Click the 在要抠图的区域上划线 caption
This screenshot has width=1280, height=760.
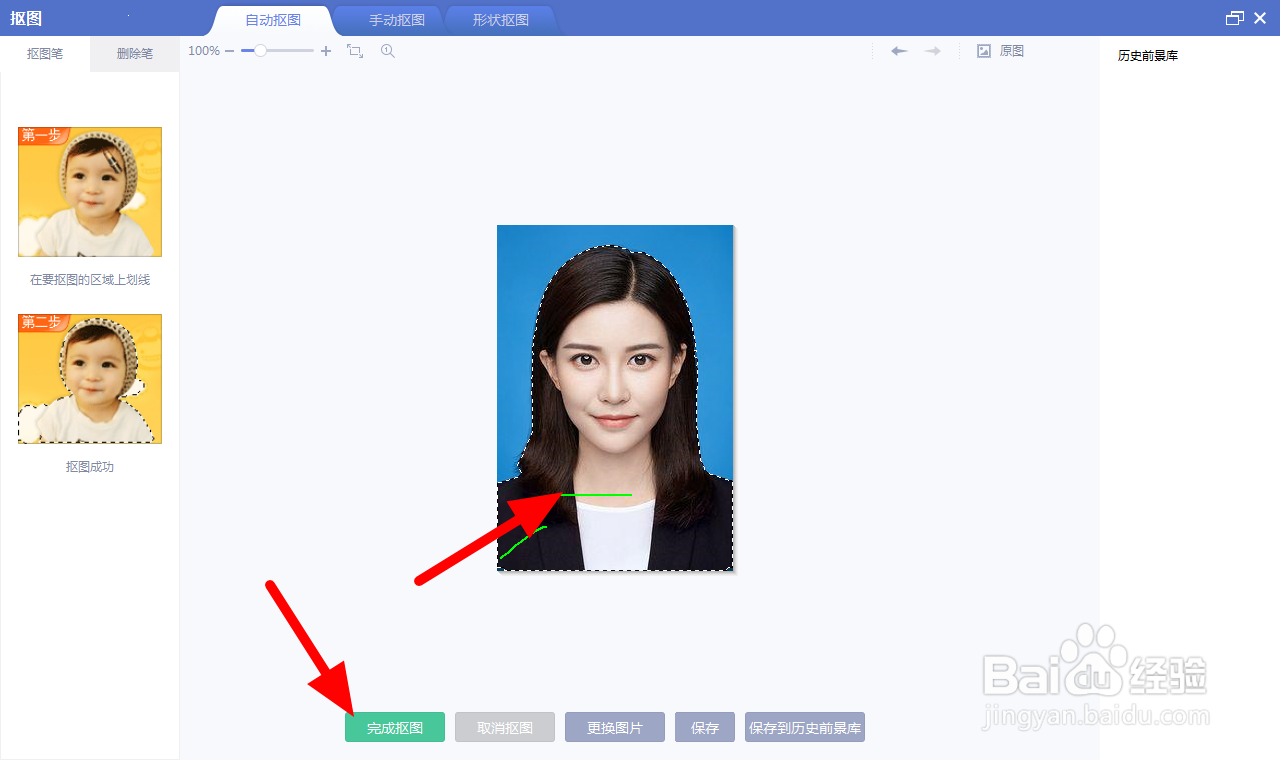(x=90, y=280)
